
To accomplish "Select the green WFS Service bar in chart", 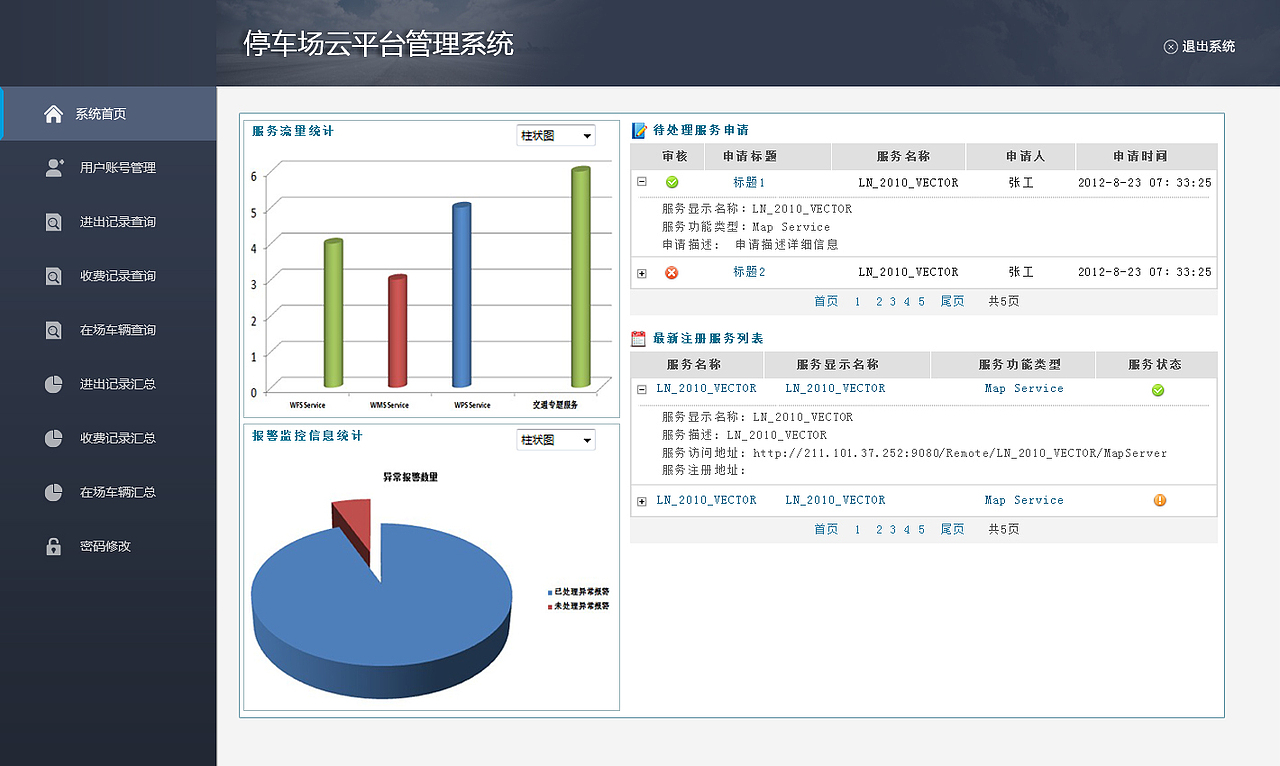I will [333, 313].
